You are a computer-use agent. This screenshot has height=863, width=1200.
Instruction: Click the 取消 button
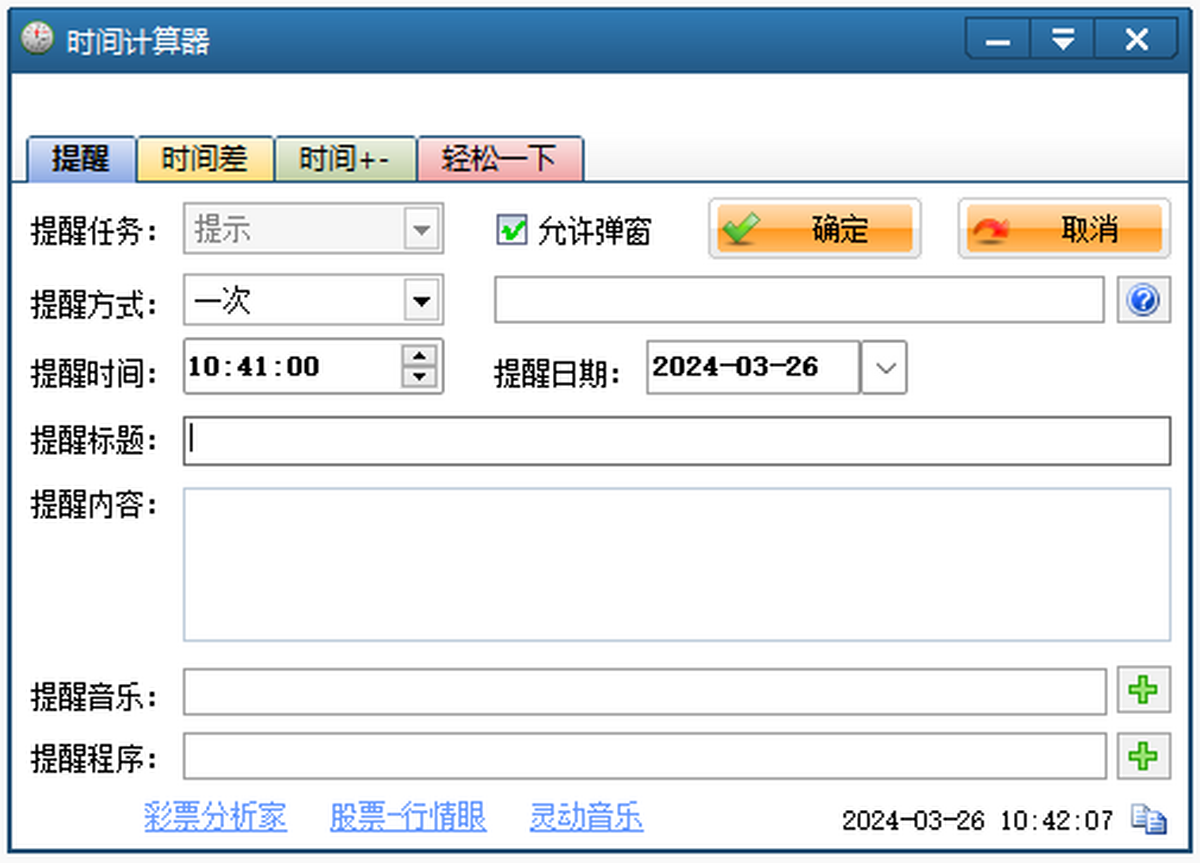pyautogui.click(x=1064, y=229)
